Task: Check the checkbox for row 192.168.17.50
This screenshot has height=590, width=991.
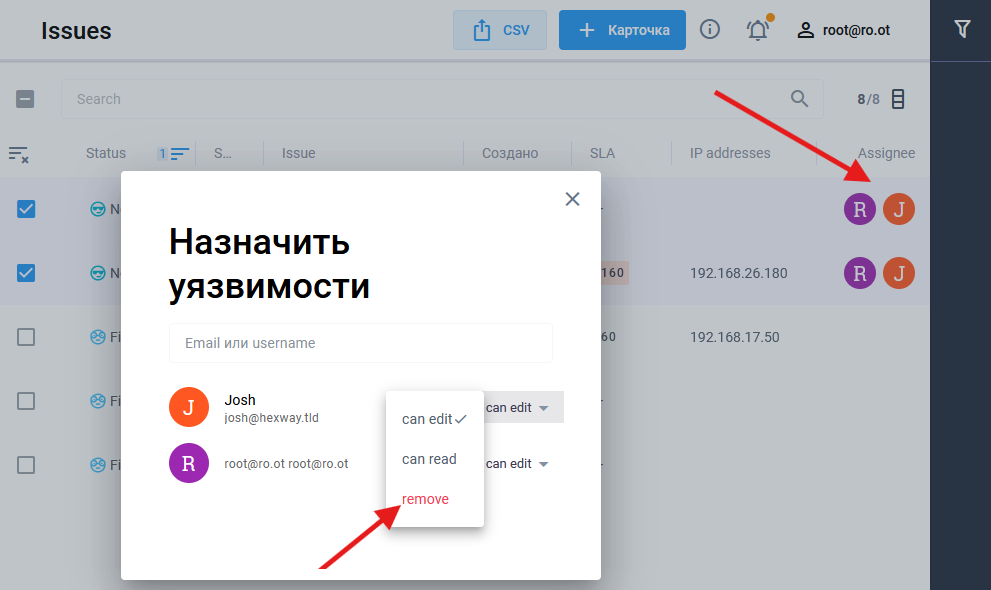Action: click(26, 337)
